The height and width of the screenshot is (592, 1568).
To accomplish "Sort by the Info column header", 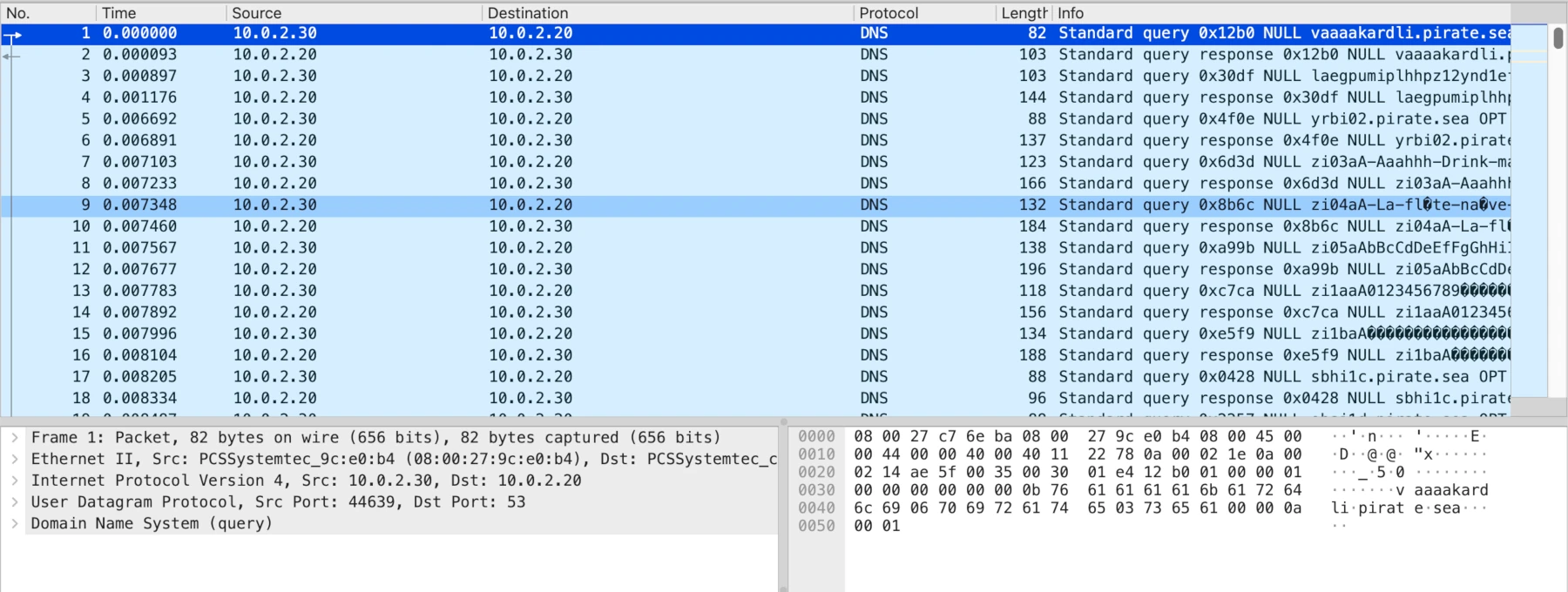I will (1281, 13).
